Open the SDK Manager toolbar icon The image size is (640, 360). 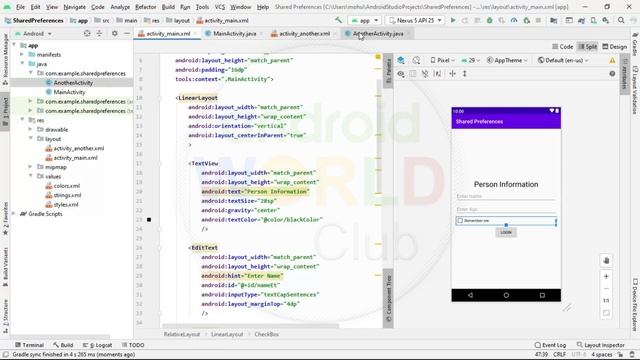tap(606, 20)
